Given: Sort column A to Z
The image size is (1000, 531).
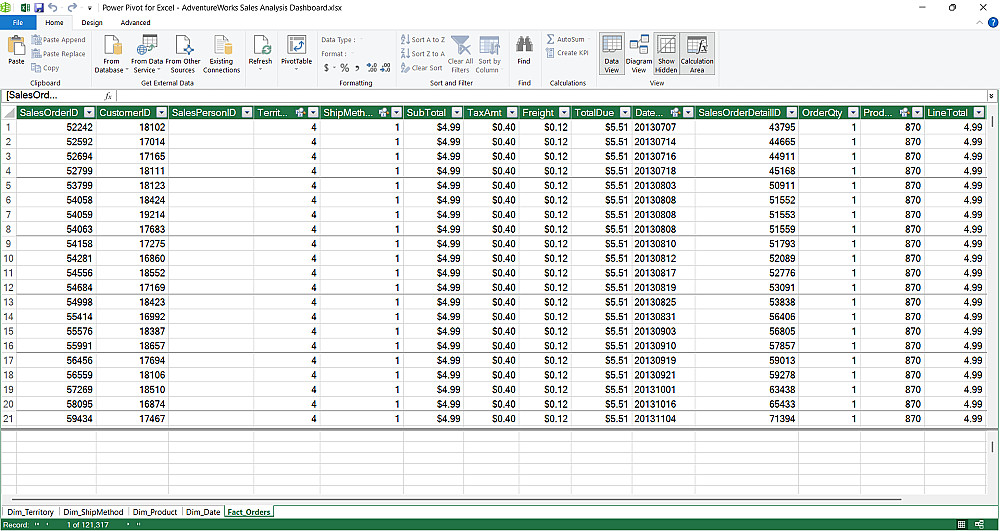Looking at the screenshot, I should click(x=423, y=40).
